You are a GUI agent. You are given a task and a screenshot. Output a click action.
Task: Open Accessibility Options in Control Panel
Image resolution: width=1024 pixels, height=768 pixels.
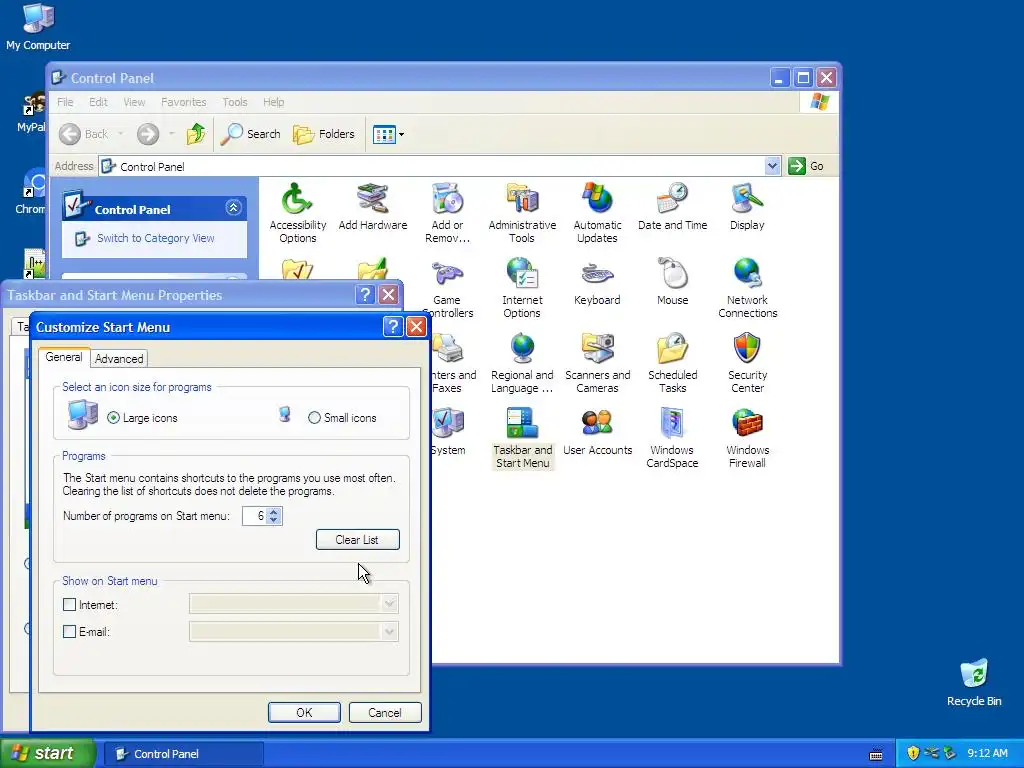pyautogui.click(x=297, y=213)
